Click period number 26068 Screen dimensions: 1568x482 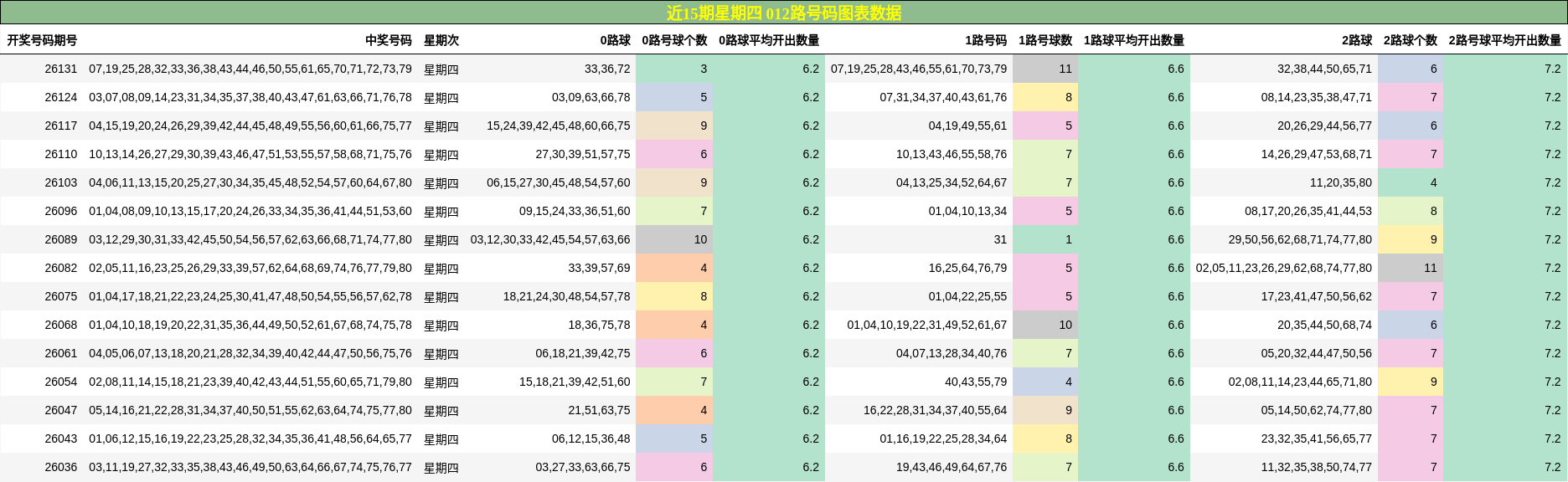(x=61, y=325)
